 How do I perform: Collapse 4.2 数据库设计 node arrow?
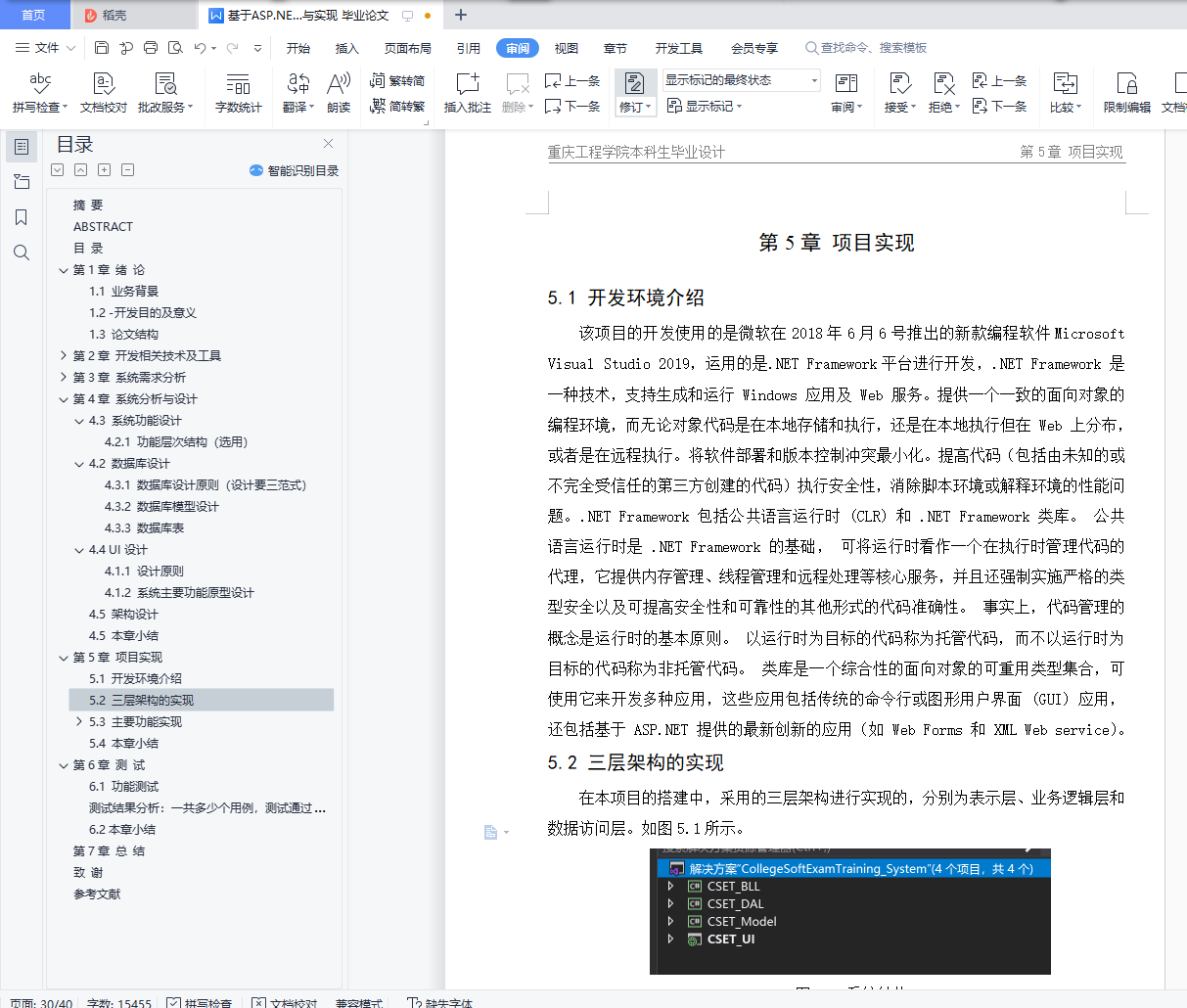79,464
